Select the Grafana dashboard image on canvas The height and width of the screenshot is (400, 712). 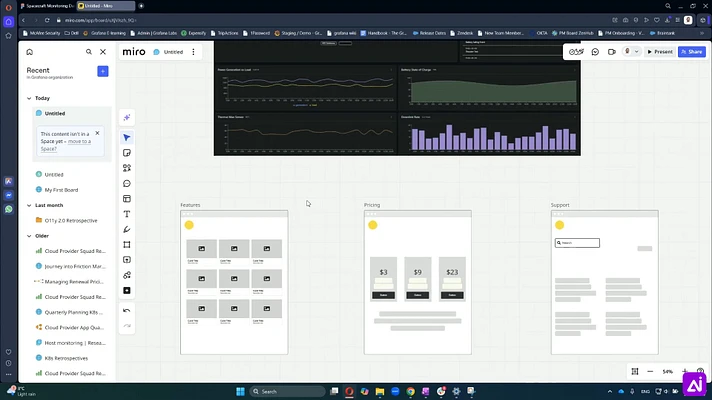pyautogui.click(x=397, y=98)
